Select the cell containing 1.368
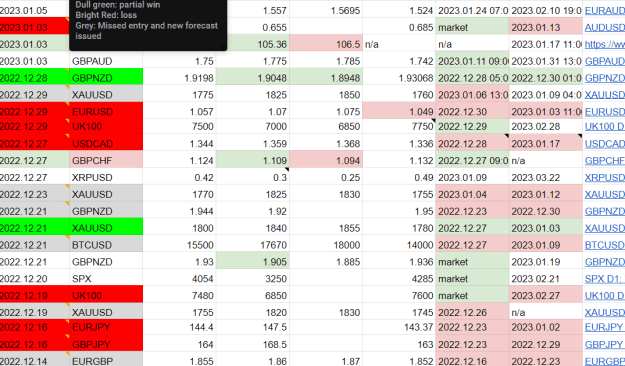The height and width of the screenshot is (366, 625). click(326, 142)
